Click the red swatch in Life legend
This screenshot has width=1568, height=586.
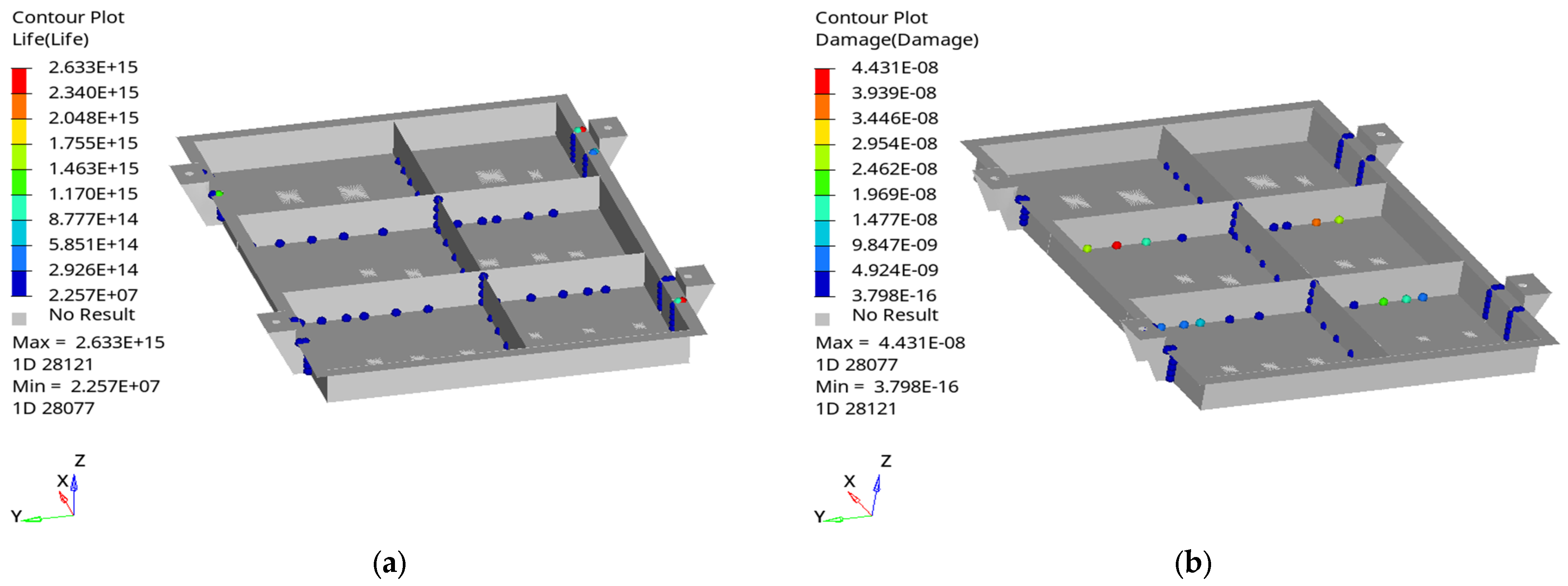click(19, 80)
